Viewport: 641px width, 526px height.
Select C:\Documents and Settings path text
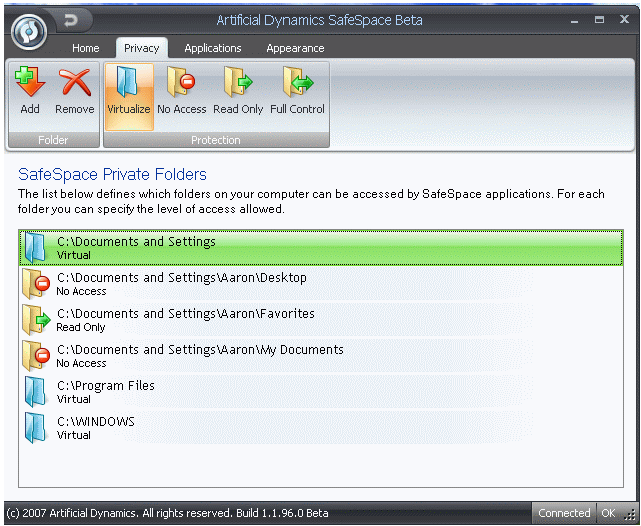pos(136,242)
